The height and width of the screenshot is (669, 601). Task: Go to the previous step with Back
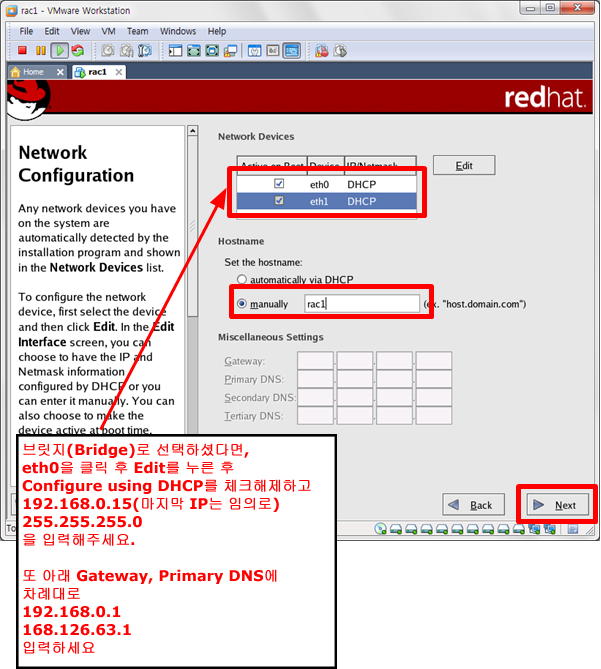click(x=473, y=505)
